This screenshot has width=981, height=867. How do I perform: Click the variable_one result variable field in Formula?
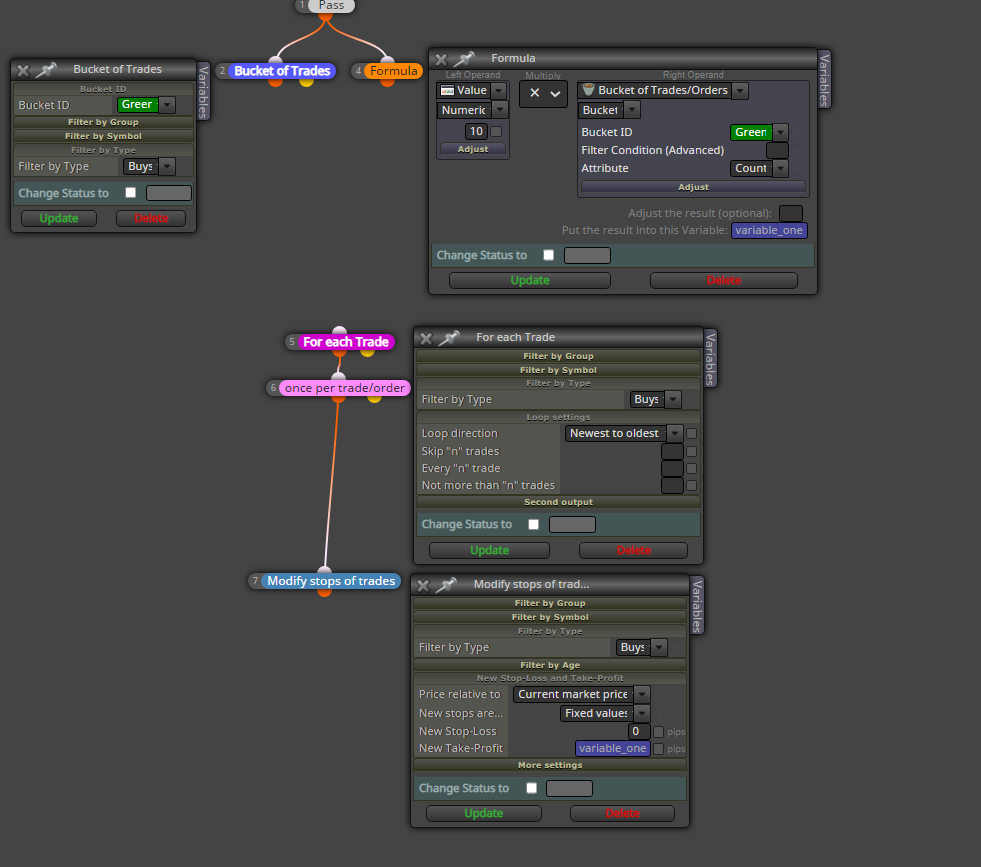(x=769, y=230)
